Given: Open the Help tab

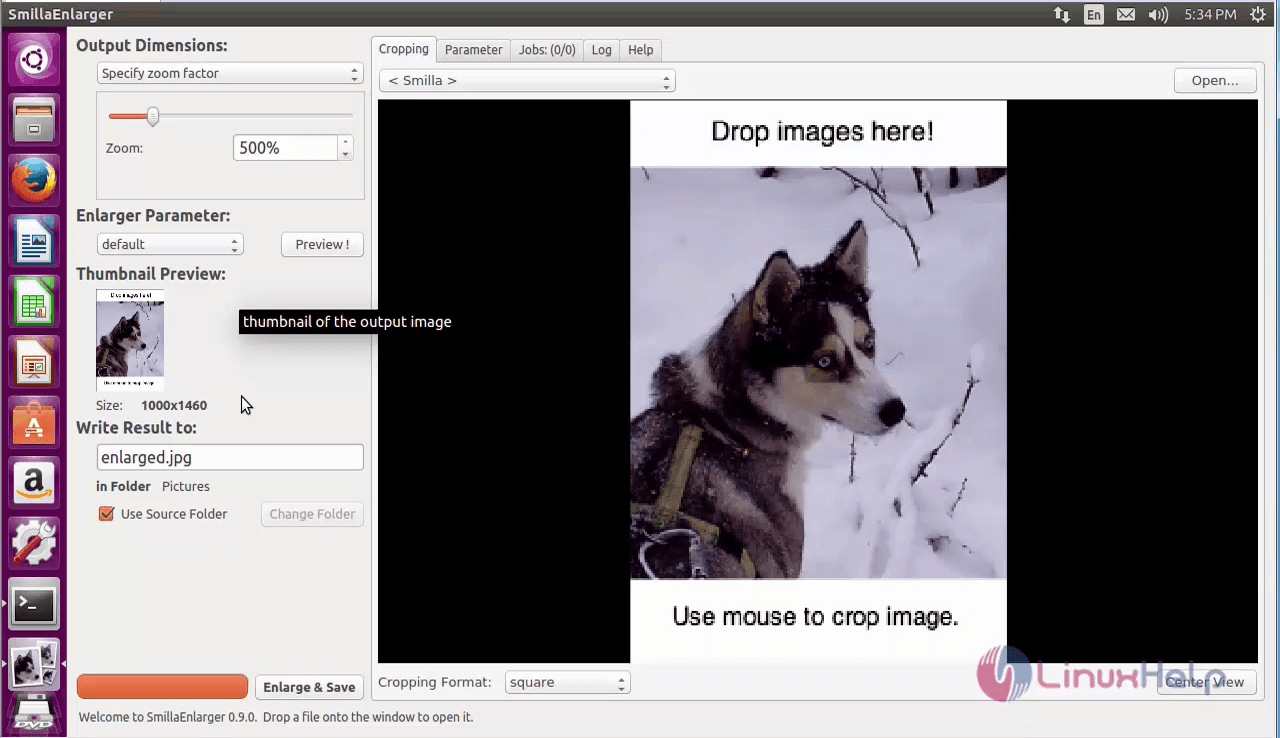Looking at the screenshot, I should [640, 50].
